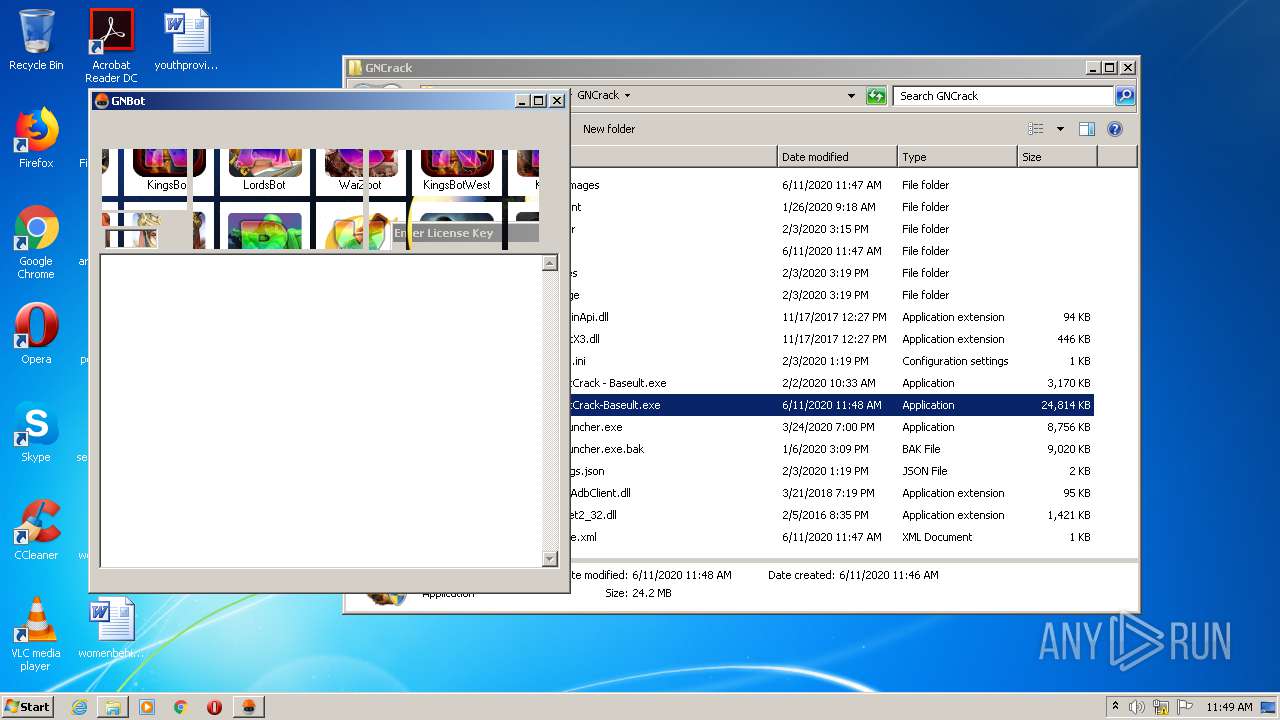Open Explorer help icon
The height and width of the screenshot is (720, 1280).
click(1115, 129)
